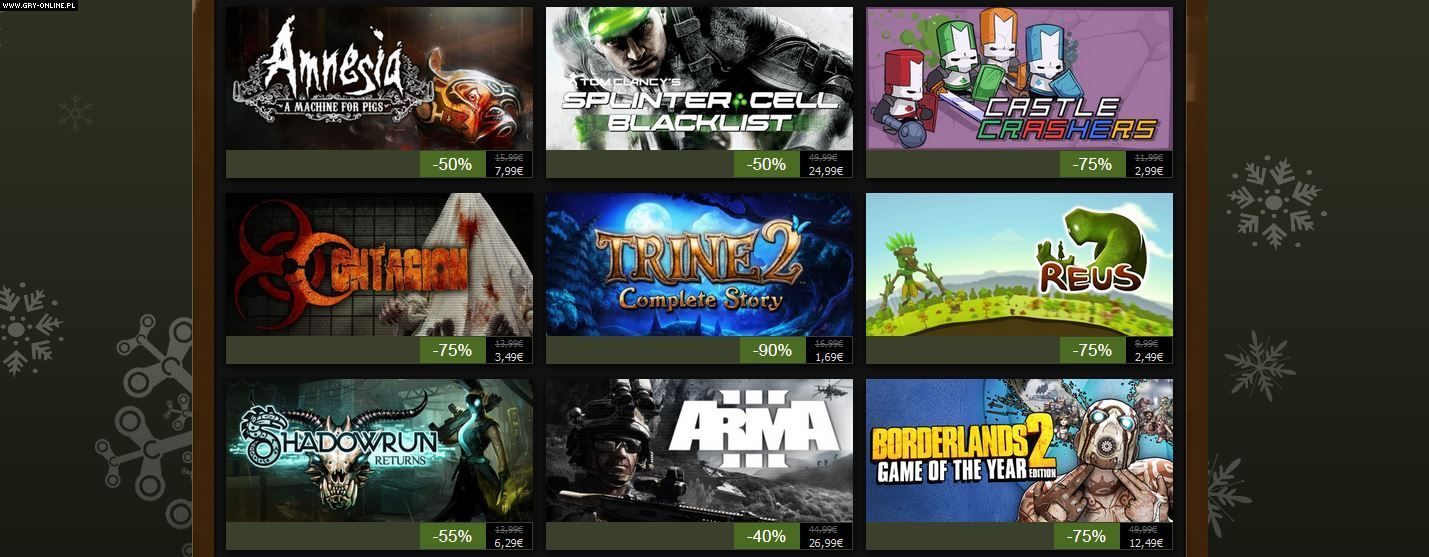Viewport: 1429px width, 557px height.
Task: Click the GRY-ONLINE.PL watermark link
Action: click(38, 5)
